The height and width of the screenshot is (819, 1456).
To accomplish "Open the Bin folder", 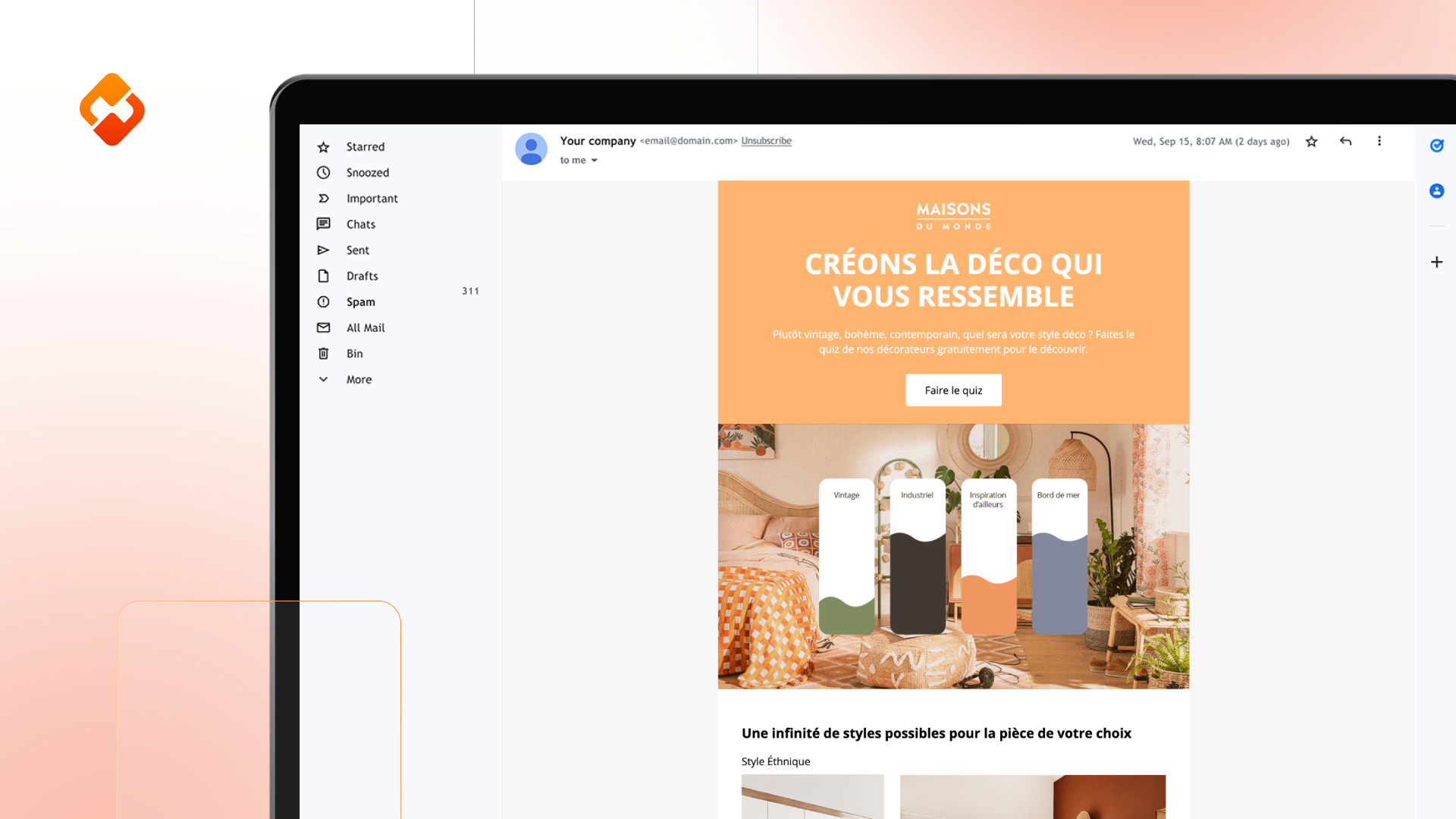I will tap(355, 353).
